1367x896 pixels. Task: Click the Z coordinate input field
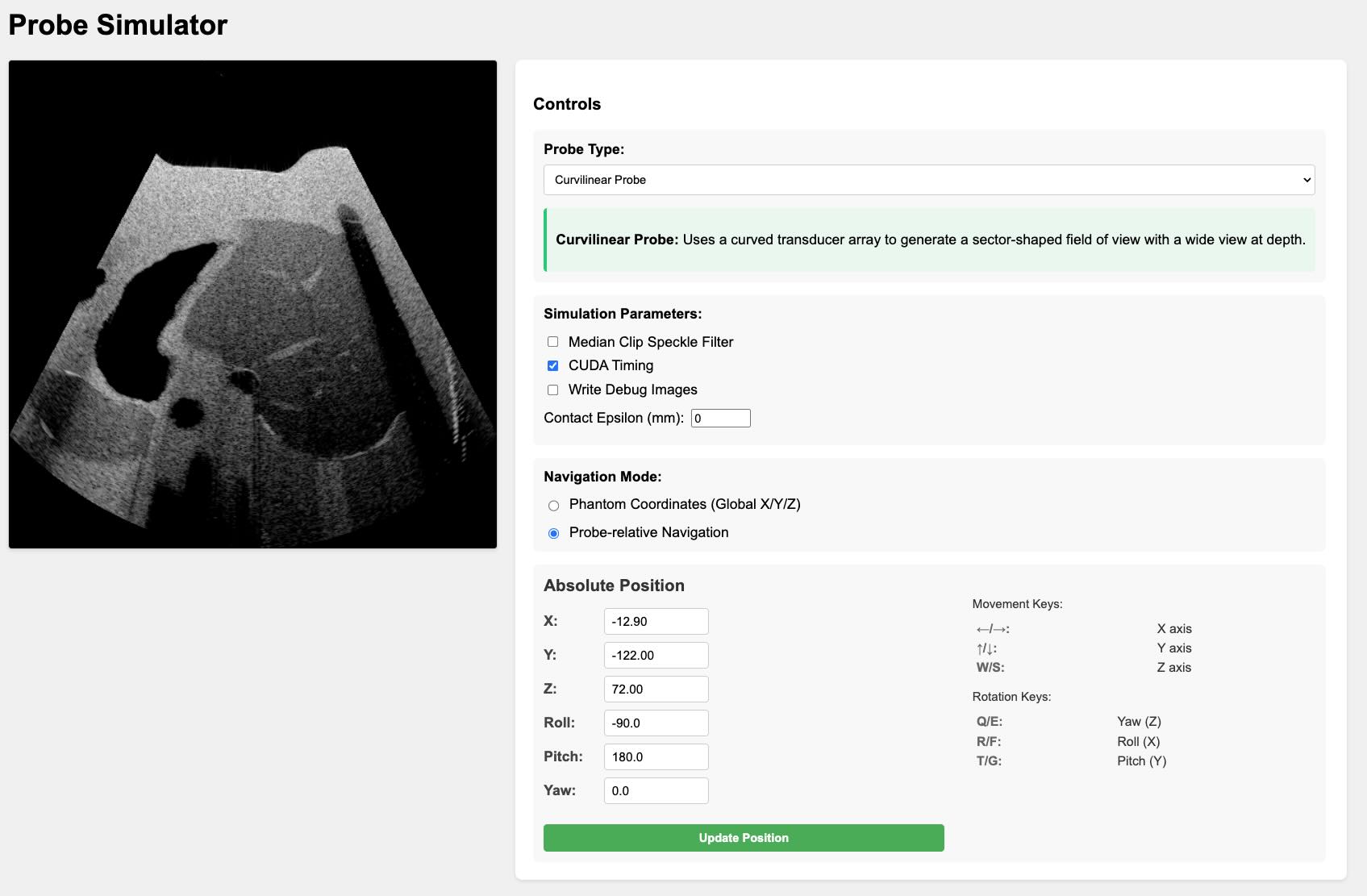655,689
